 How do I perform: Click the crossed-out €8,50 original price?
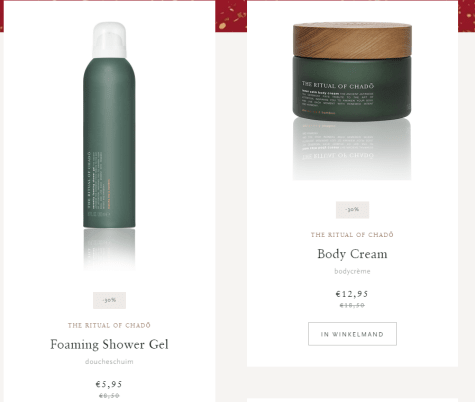[109, 396]
